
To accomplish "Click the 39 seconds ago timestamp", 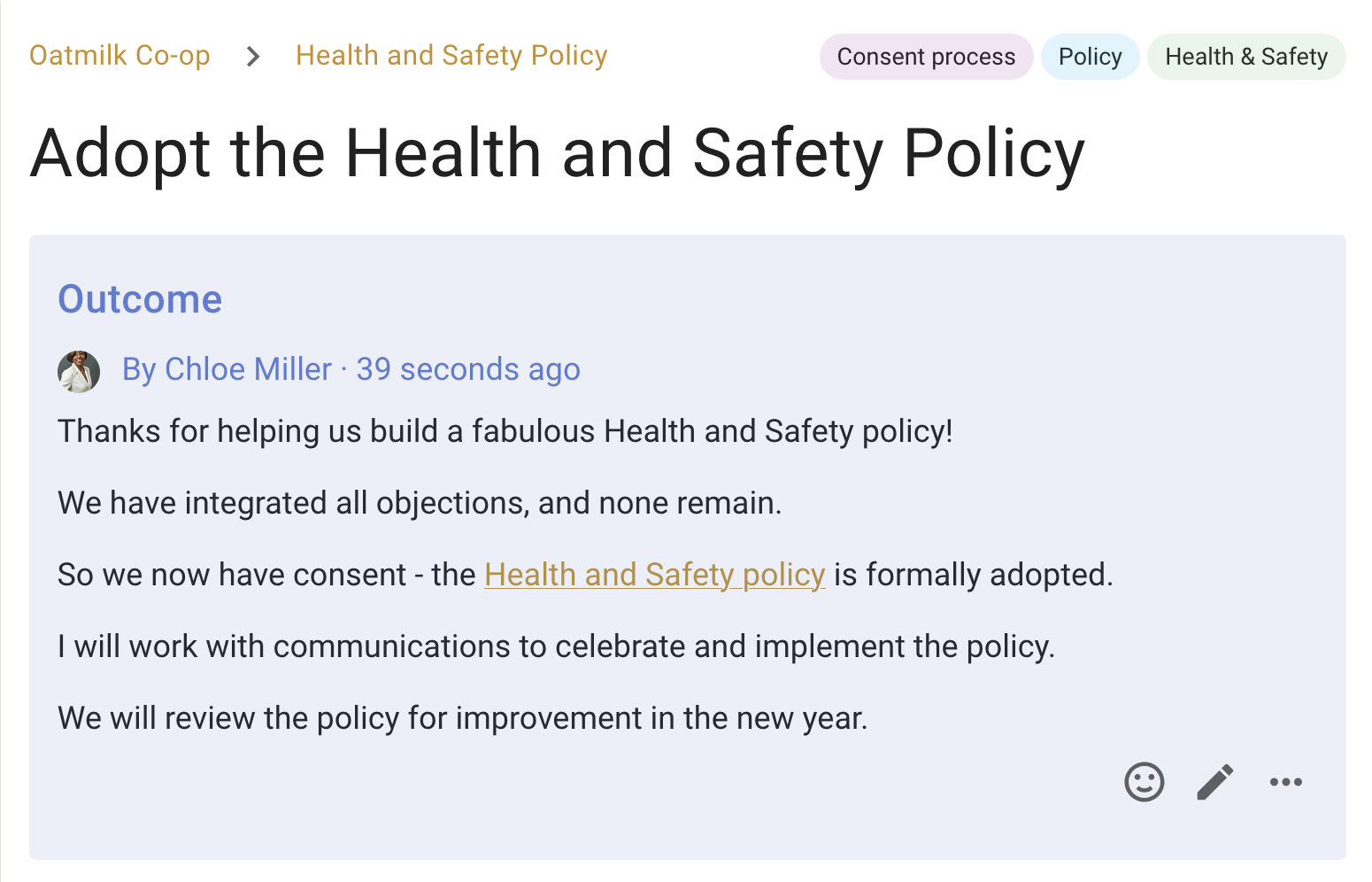I will point(468,369).
